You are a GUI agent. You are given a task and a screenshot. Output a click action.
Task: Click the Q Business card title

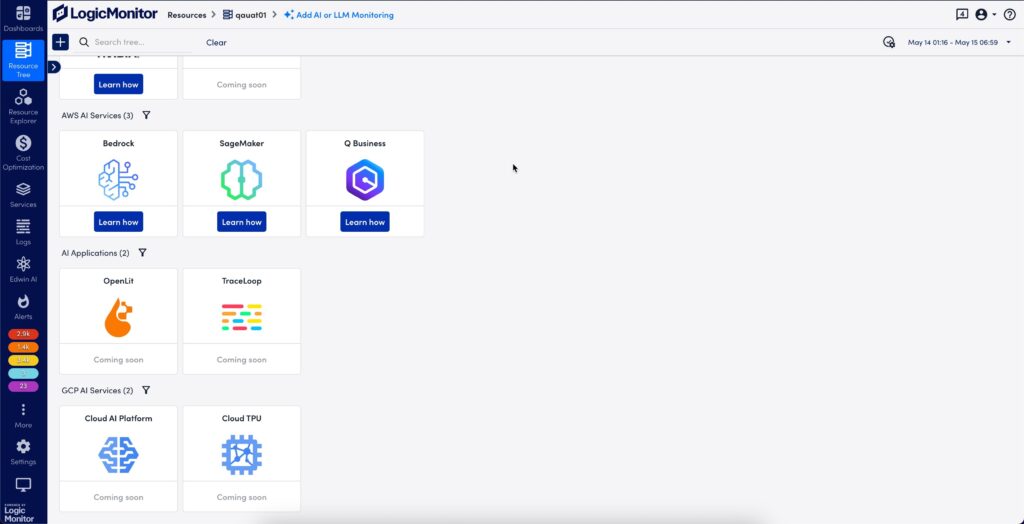[x=365, y=143]
